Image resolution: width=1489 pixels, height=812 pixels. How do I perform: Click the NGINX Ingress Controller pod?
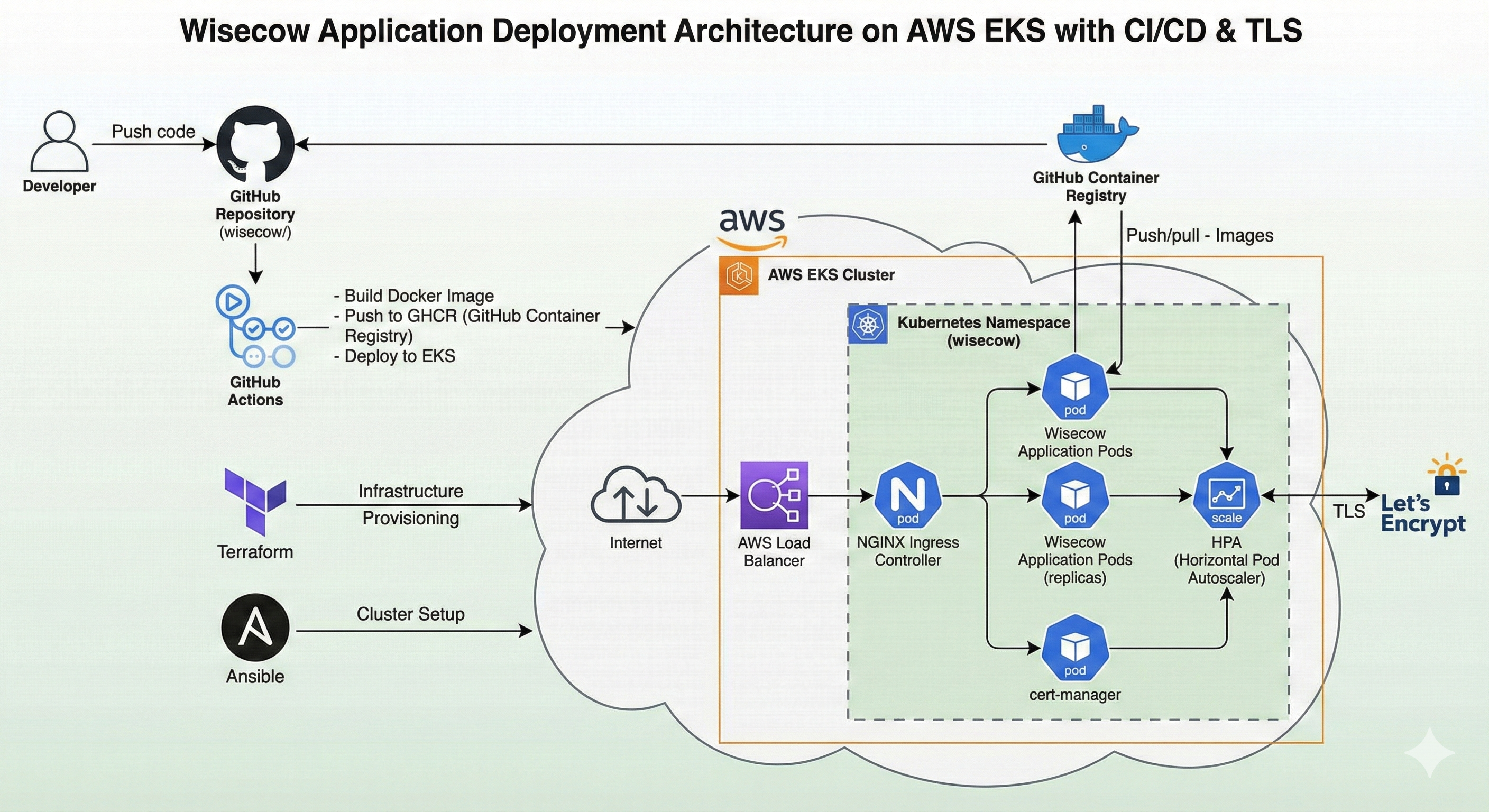click(907, 495)
